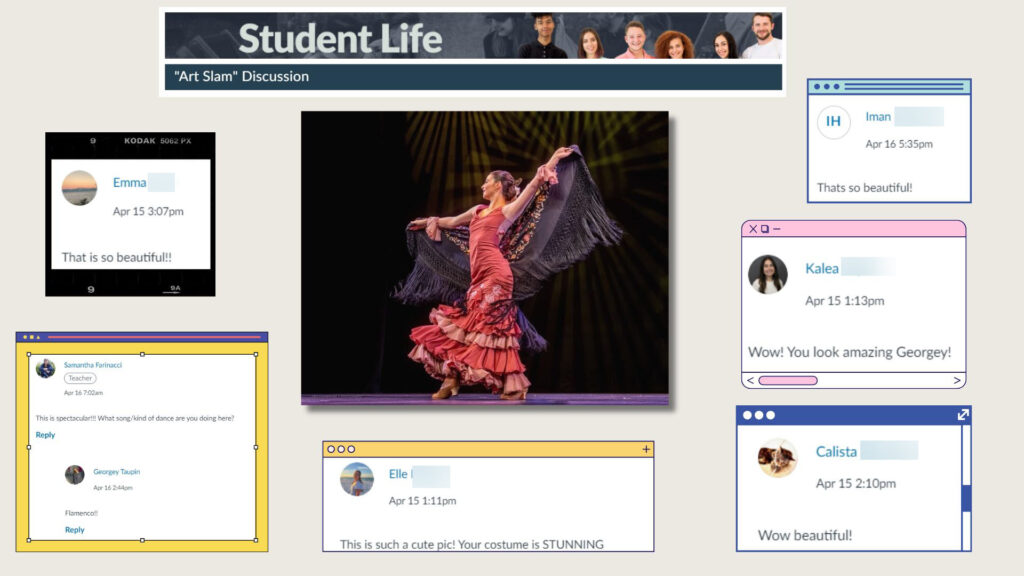Click the "Art Slam" Discussion title bar

[x=472, y=77]
